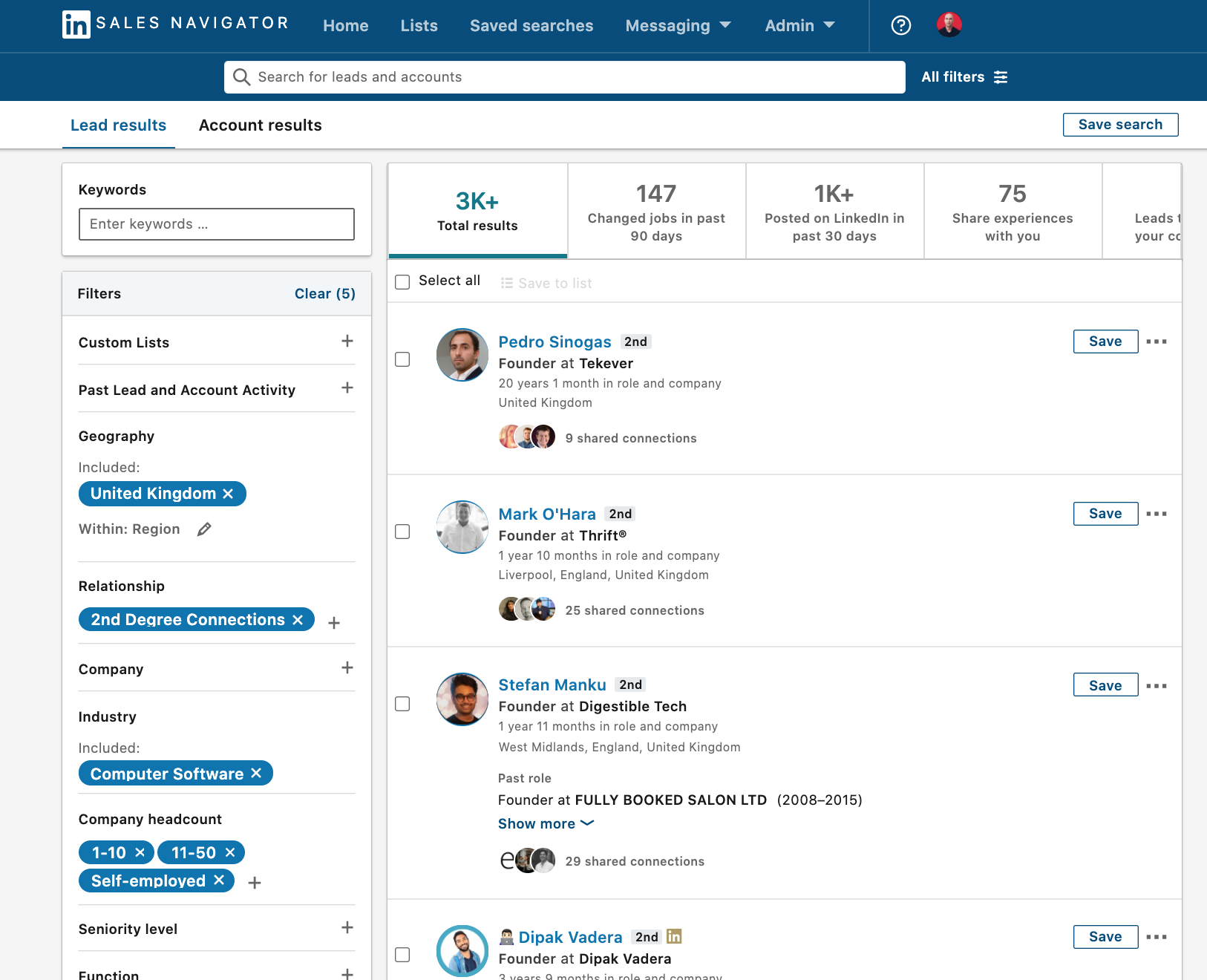1207x980 pixels.
Task: Open Stefan Manku profile photo
Action: point(462,699)
